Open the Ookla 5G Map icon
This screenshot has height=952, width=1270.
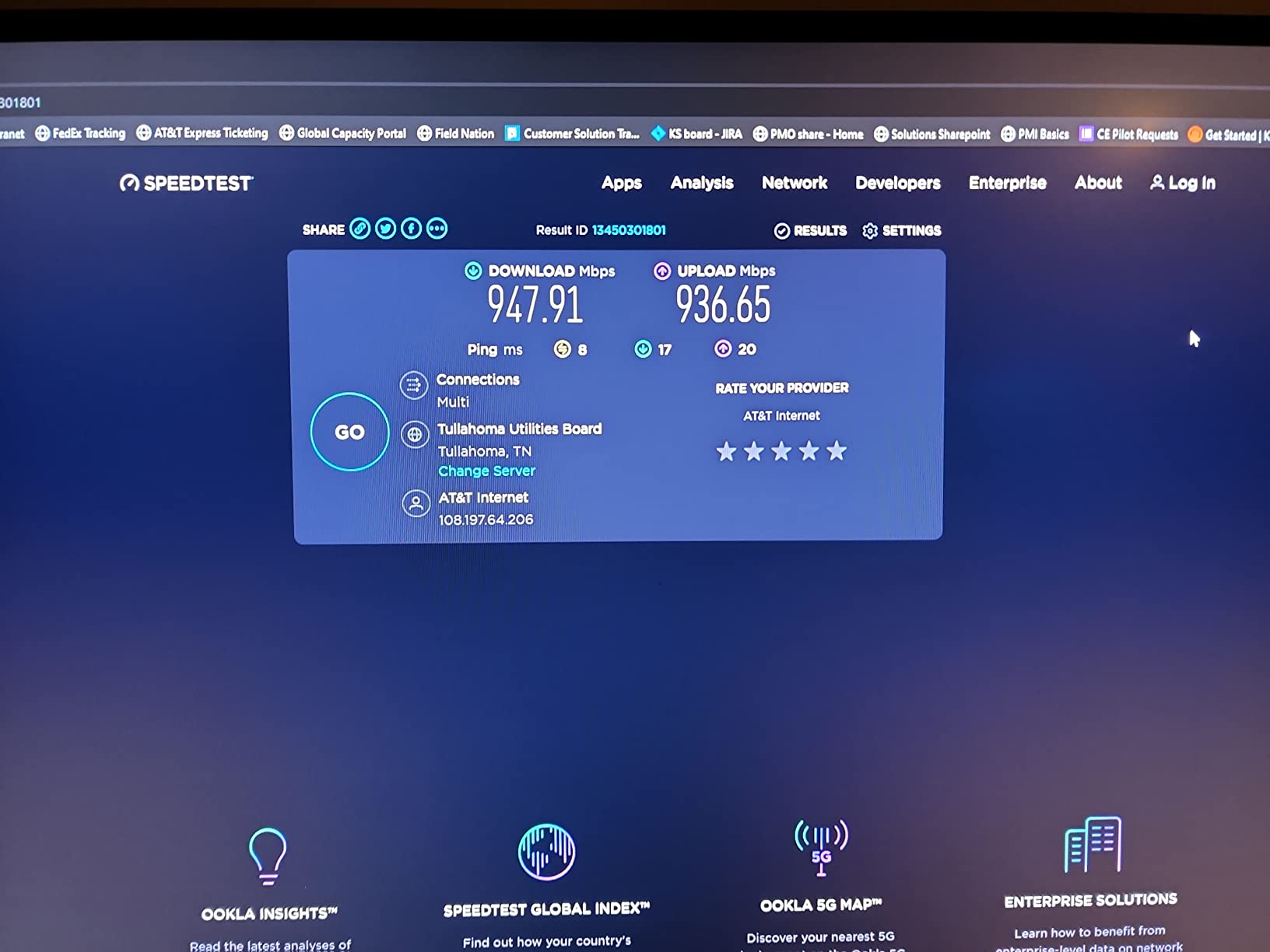click(x=821, y=847)
